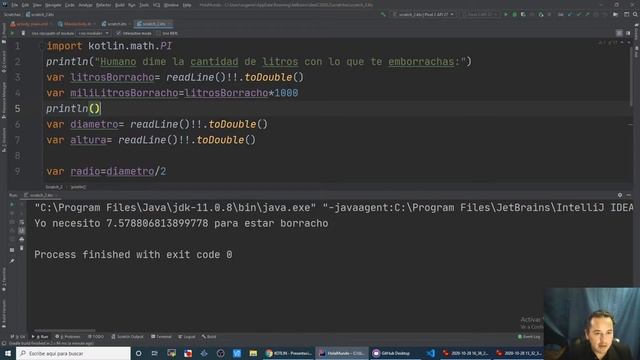Pin the Run tab

click(12, 261)
